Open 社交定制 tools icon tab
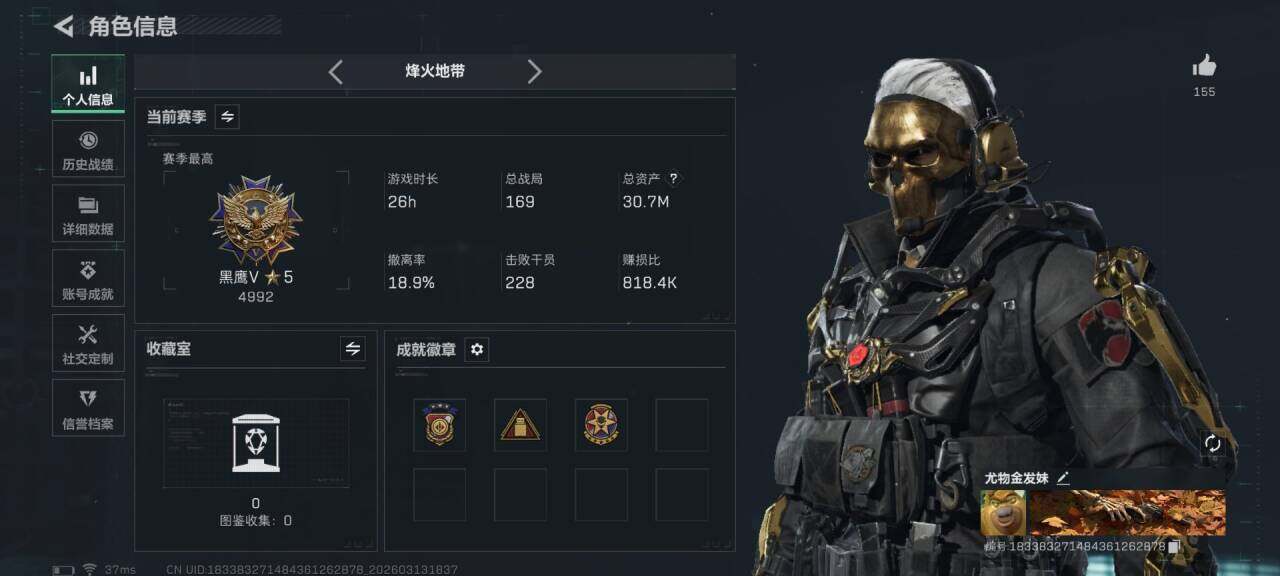The image size is (1280, 576). (88, 343)
